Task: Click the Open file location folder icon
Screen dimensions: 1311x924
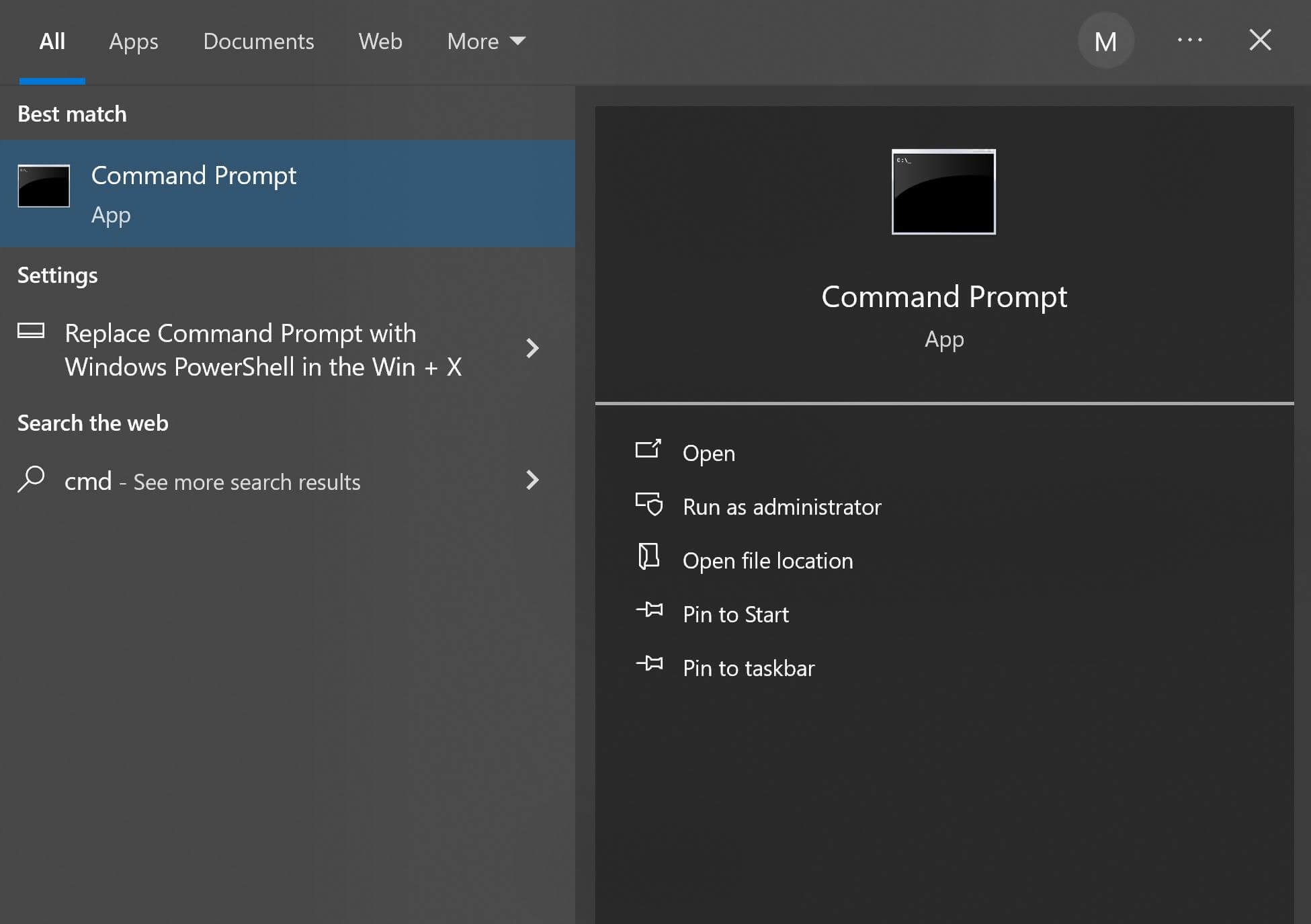Action: tap(648, 557)
